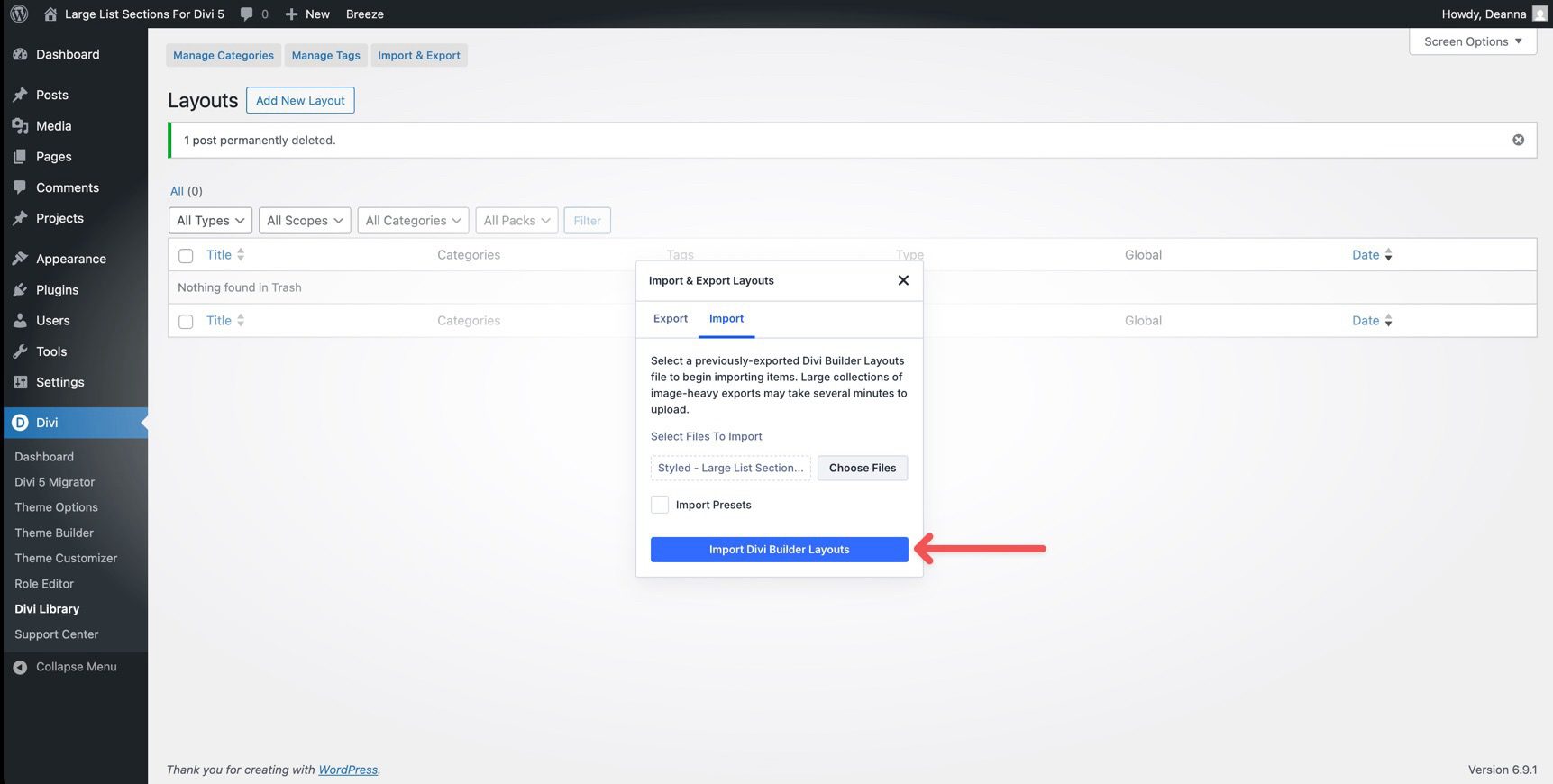The width and height of the screenshot is (1553, 784).
Task: Click the Appearance brush icon
Action: click(x=20, y=259)
